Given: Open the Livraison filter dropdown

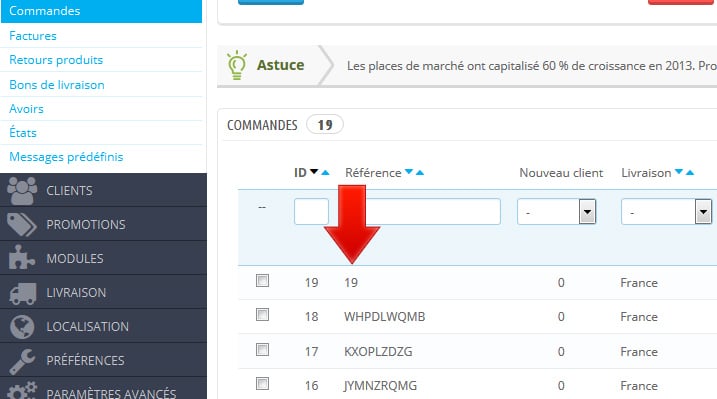Looking at the screenshot, I should [x=667, y=212].
